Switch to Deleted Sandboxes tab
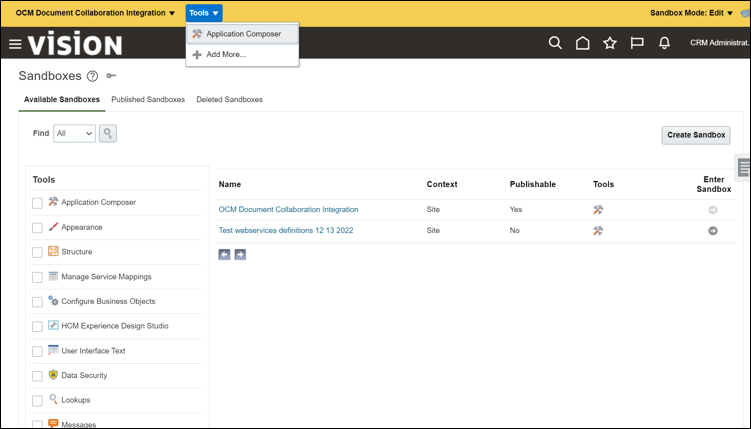Viewport: 751px width, 429px height. click(229, 100)
